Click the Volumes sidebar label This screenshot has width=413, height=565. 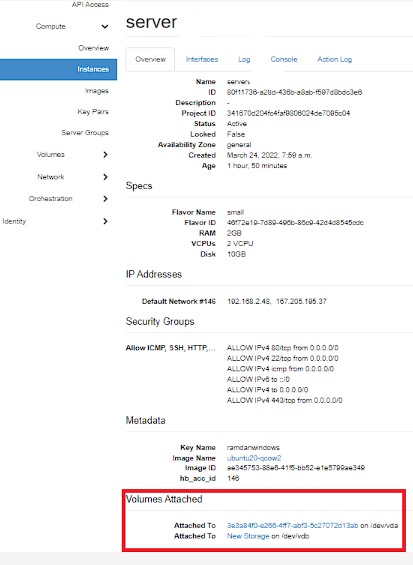click(51, 155)
